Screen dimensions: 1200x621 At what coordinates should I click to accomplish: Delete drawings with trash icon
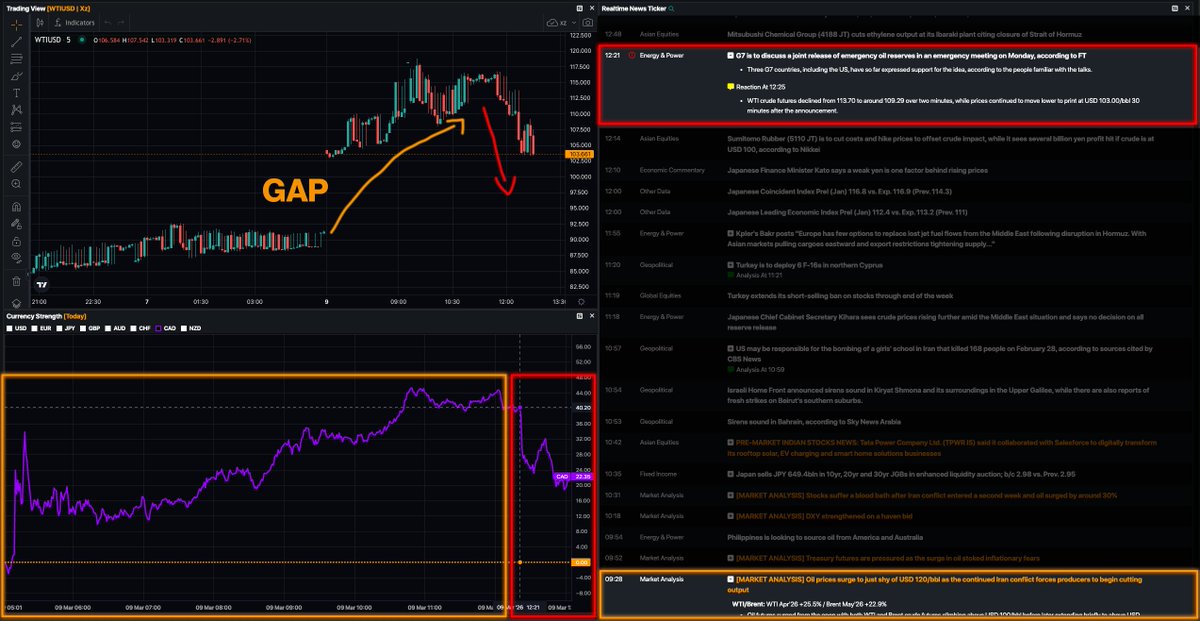16,281
